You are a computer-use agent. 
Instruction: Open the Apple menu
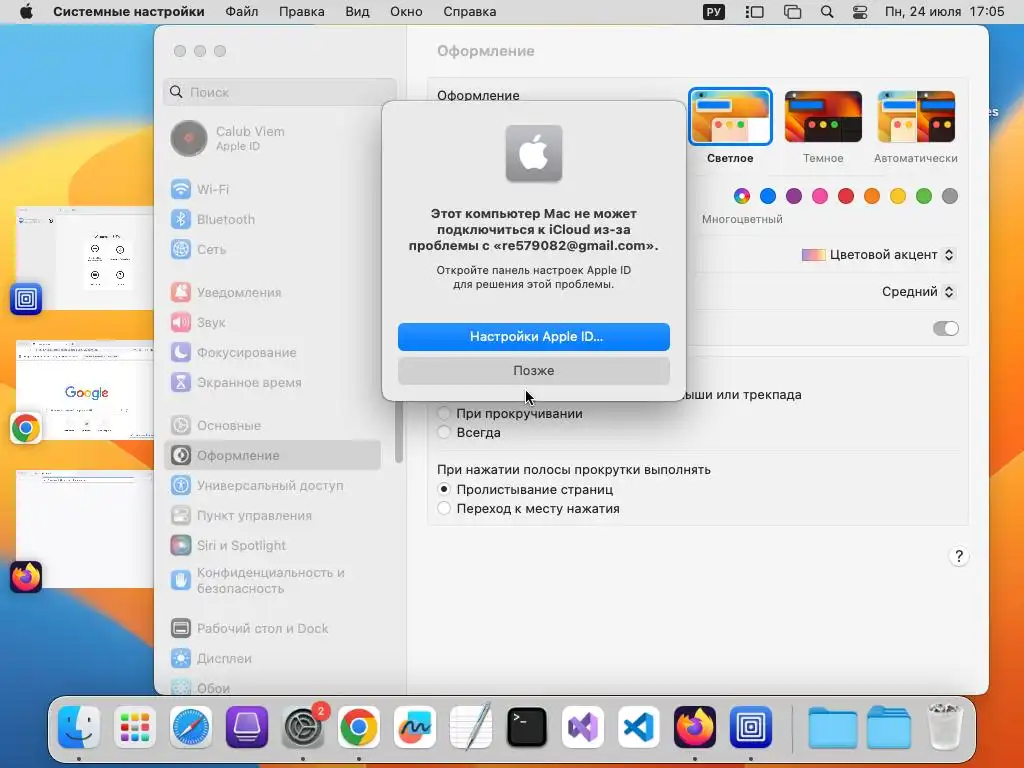[x=26, y=12]
